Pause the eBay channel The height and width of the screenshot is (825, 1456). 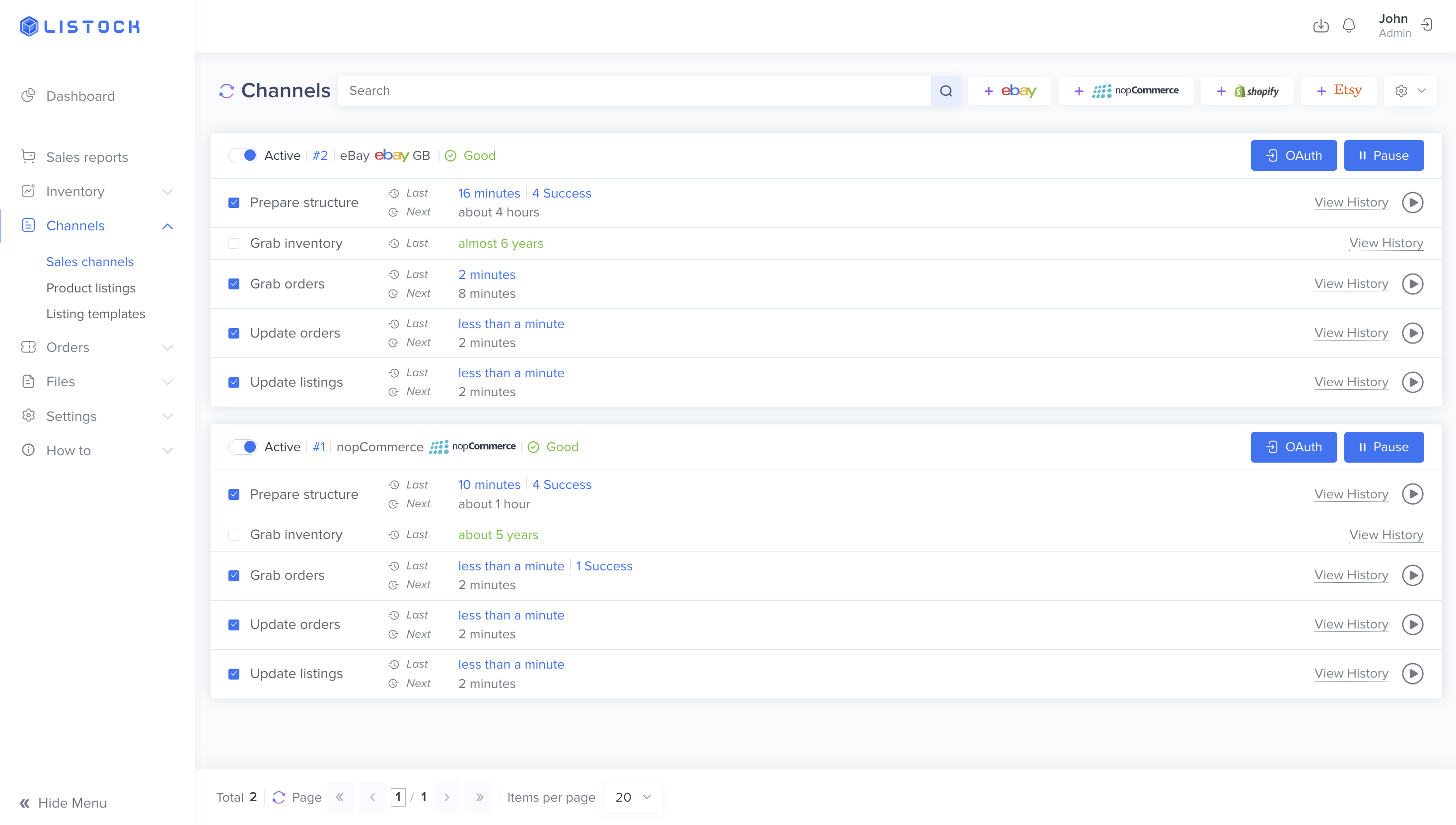tap(1383, 155)
